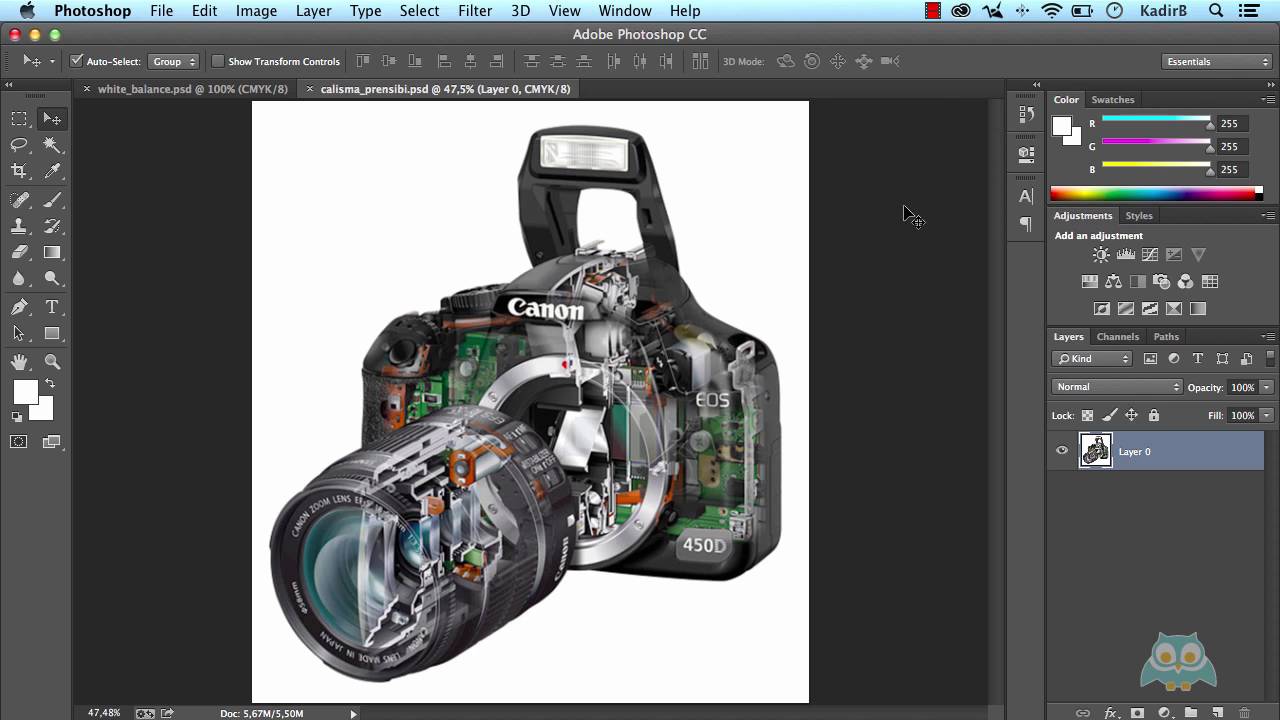Image resolution: width=1280 pixels, height=720 pixels.
Task: Toggle the pixel layer filter
Action: point(1150,359)
